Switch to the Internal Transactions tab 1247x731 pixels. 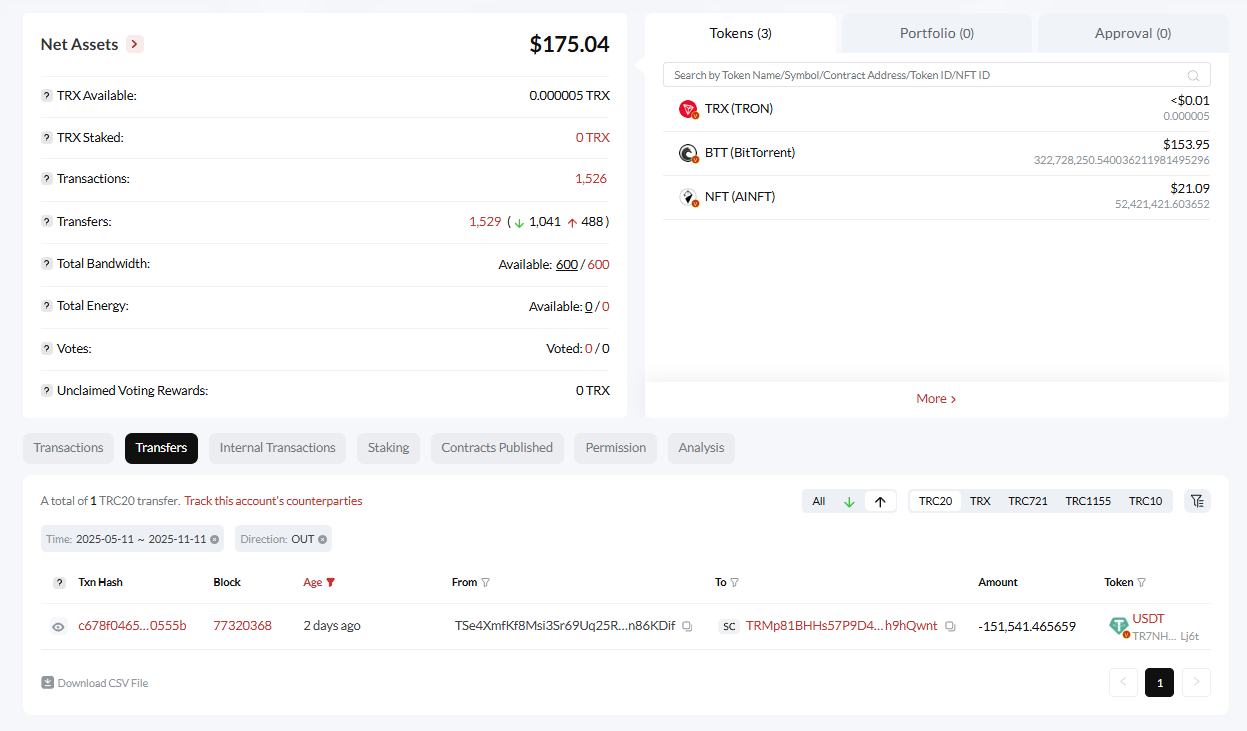click(277, 448)
